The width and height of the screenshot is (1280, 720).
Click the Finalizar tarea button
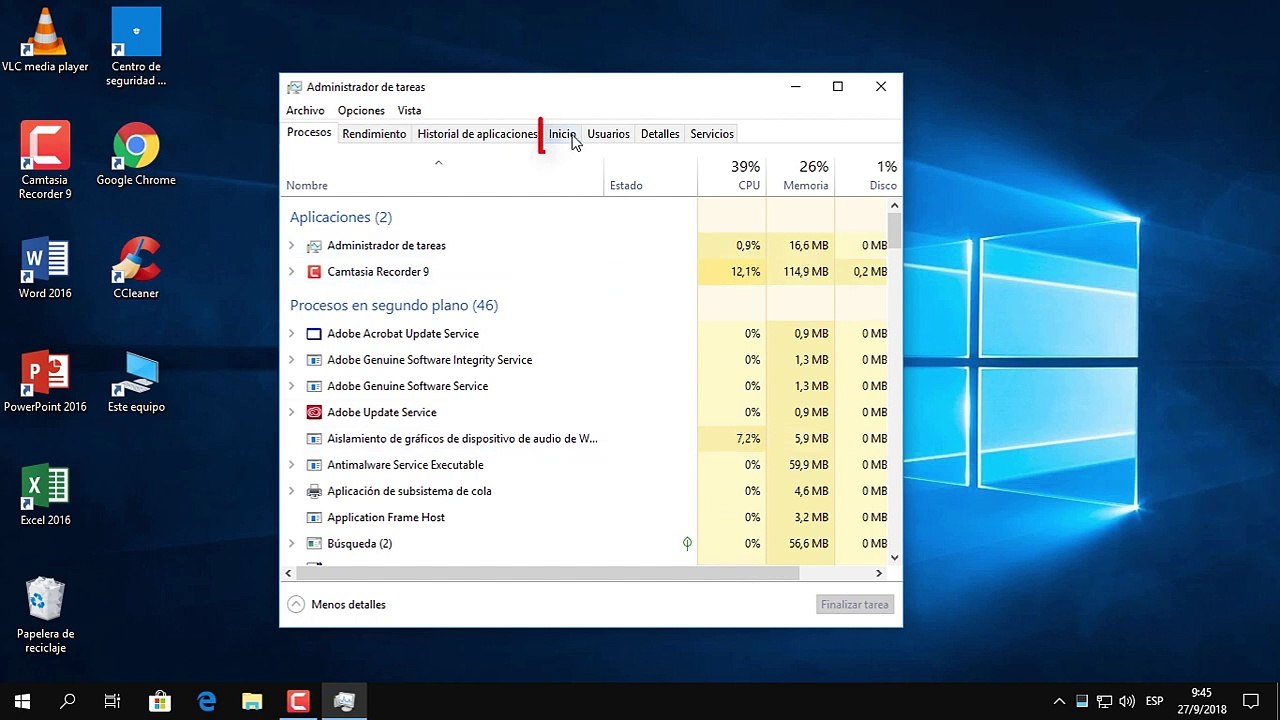tap(855, 604)
